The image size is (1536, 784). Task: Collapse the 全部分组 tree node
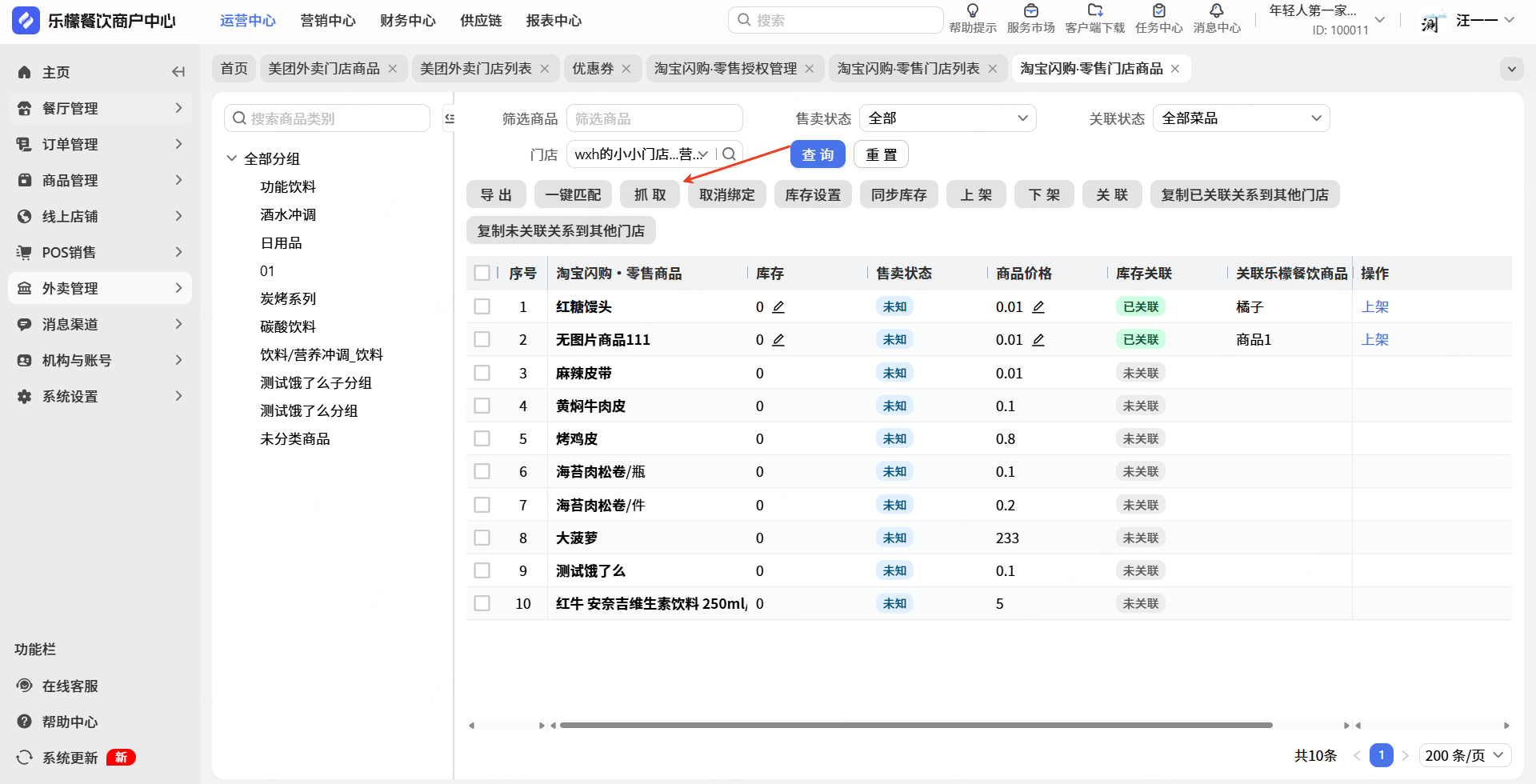click(232, 158)
